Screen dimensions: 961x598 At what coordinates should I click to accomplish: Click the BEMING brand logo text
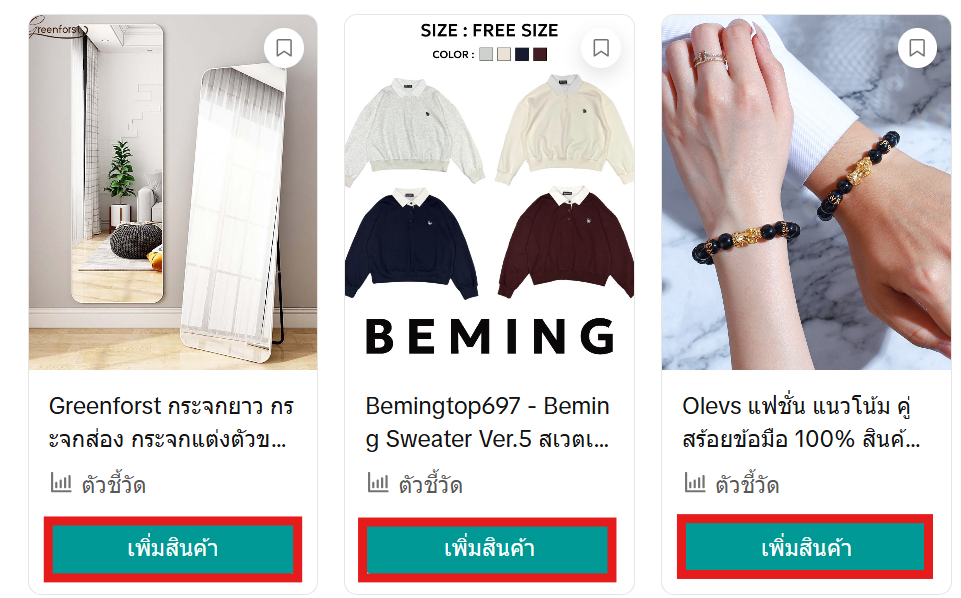coord(489,336)
